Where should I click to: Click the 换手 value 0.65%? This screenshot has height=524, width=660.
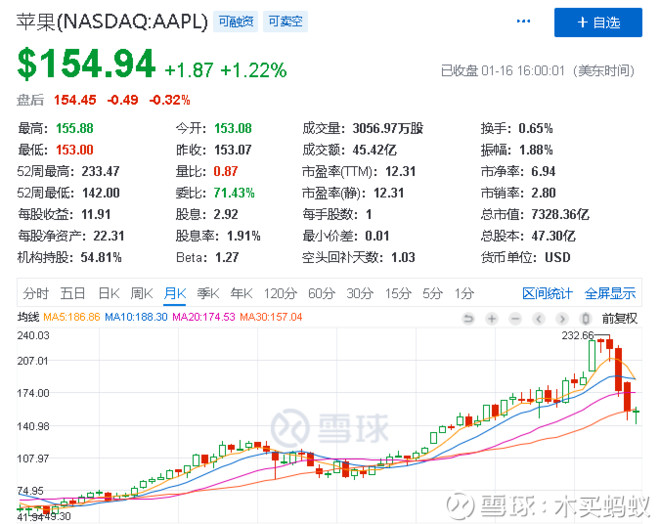tap(535, 128)
